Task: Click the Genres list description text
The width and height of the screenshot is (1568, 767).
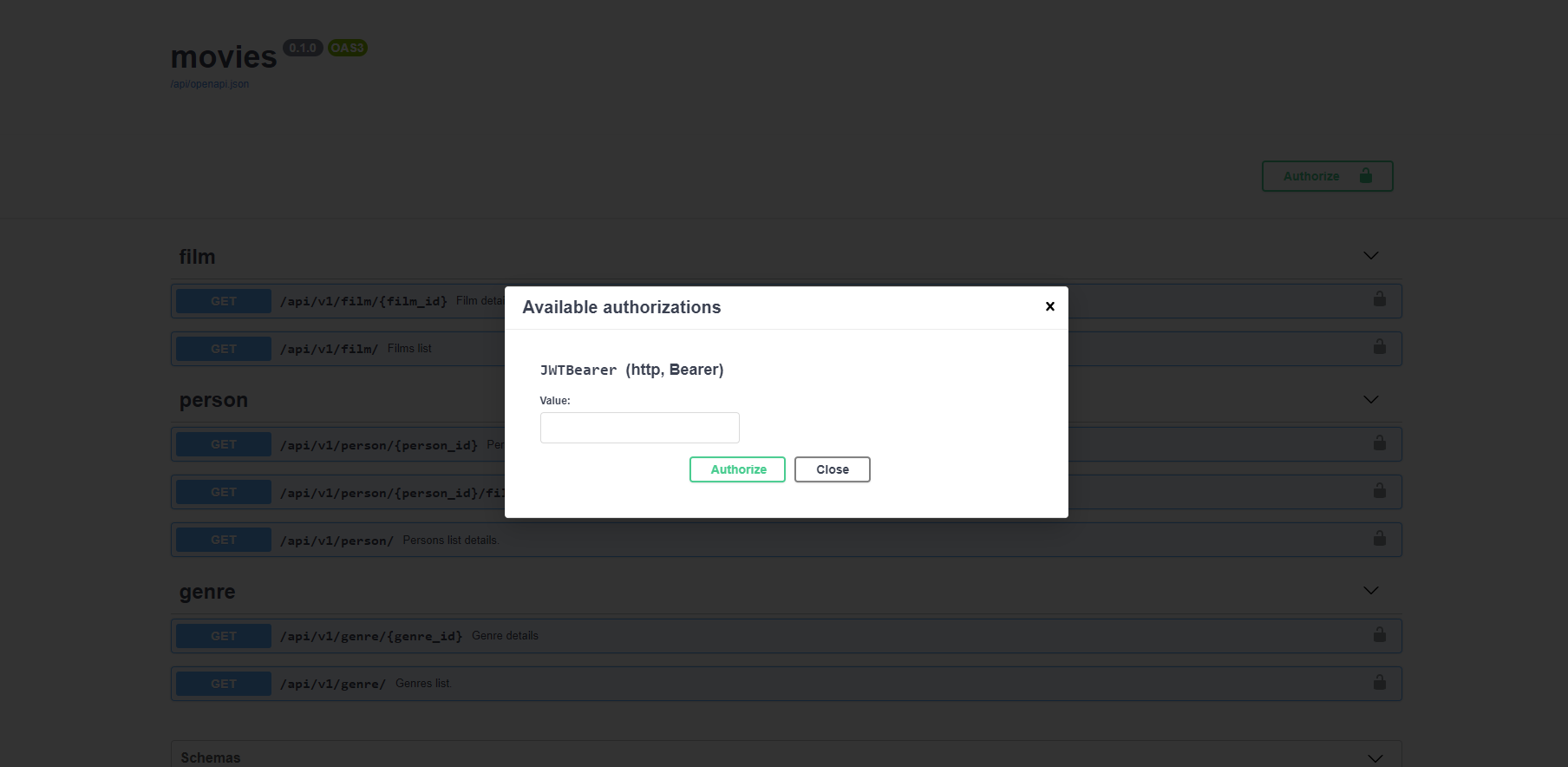Action: 422,684
